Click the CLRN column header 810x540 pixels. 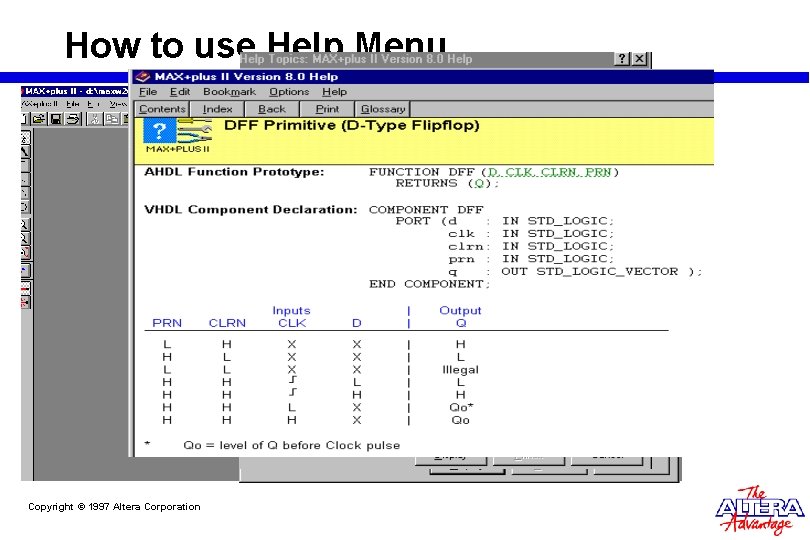coord(227,323)
